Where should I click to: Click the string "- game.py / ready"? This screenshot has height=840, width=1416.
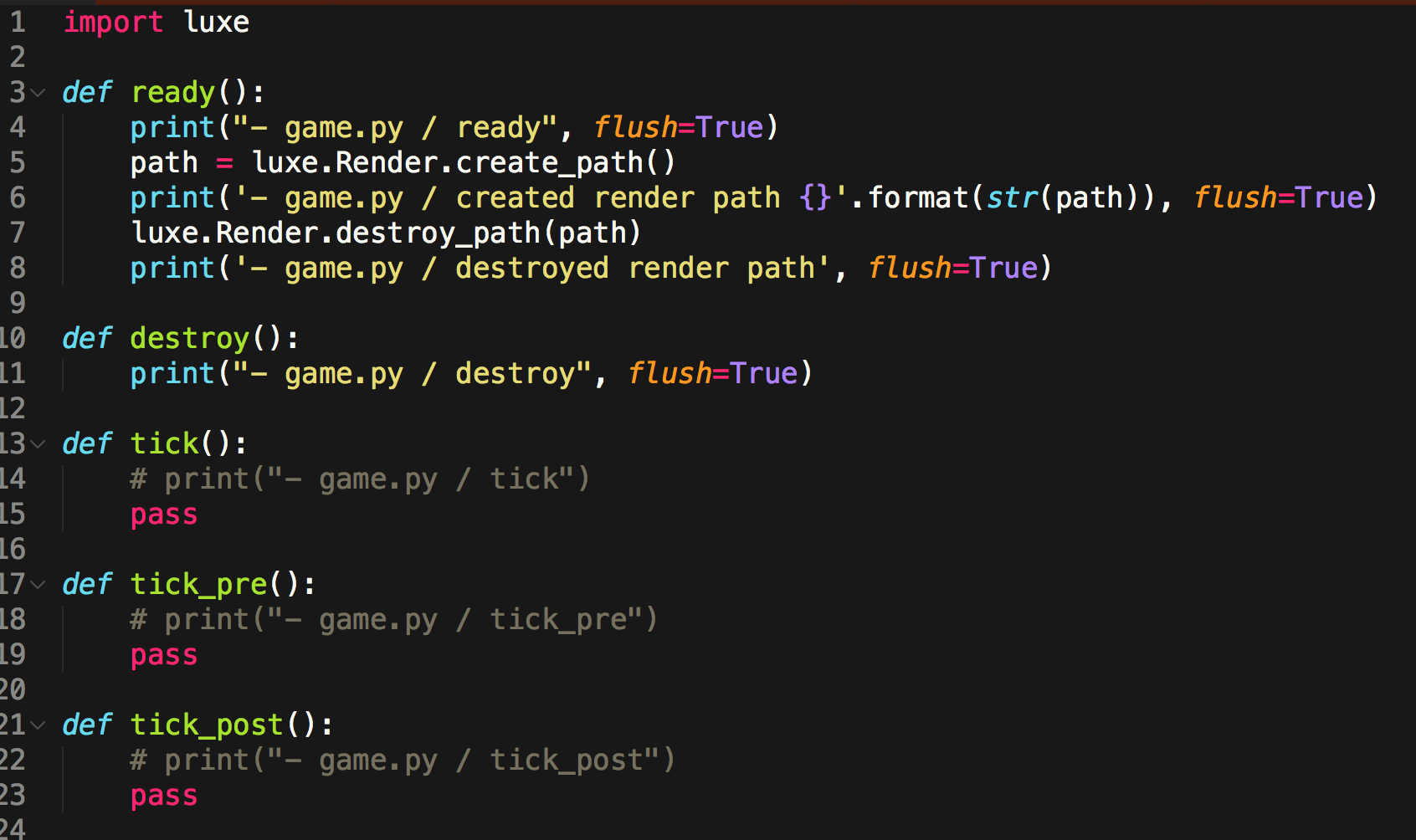click(396, 128)
